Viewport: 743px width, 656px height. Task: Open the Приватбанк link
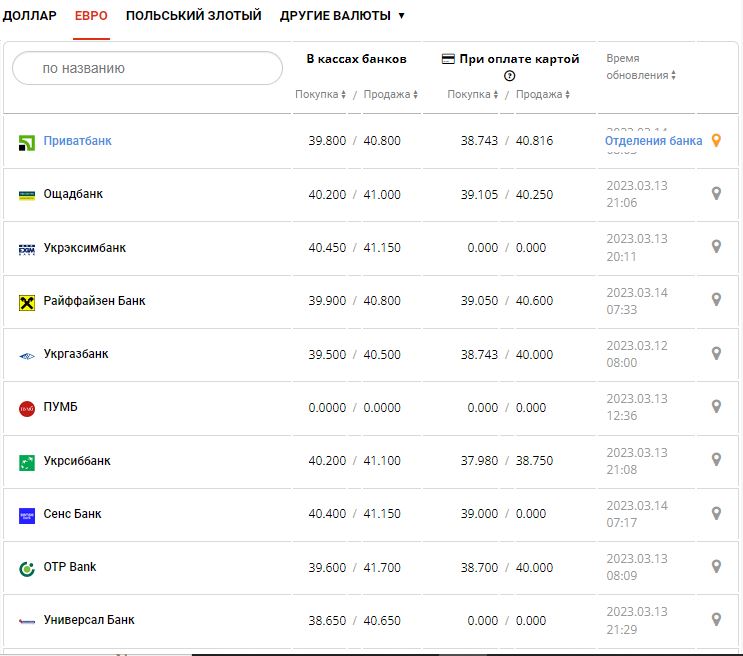[x=77, y=141]
